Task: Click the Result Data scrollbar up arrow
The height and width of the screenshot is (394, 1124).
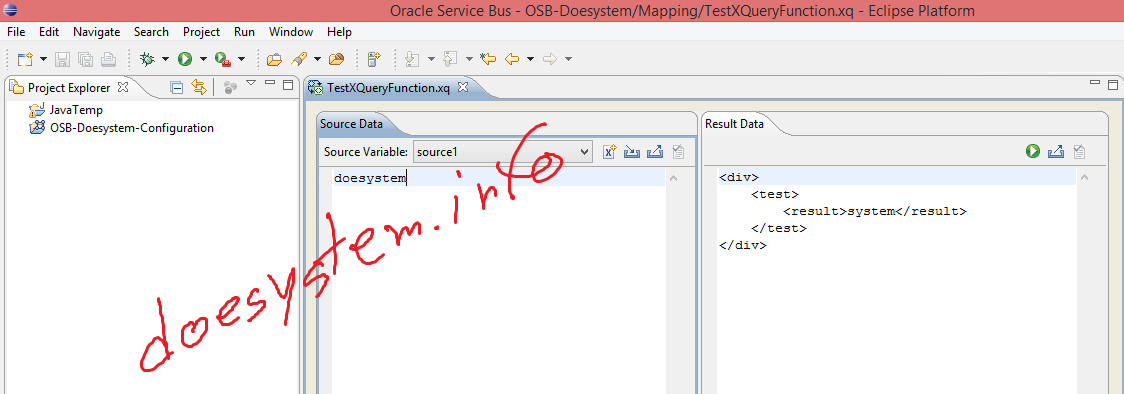Action: click(x=1085, y=178)
